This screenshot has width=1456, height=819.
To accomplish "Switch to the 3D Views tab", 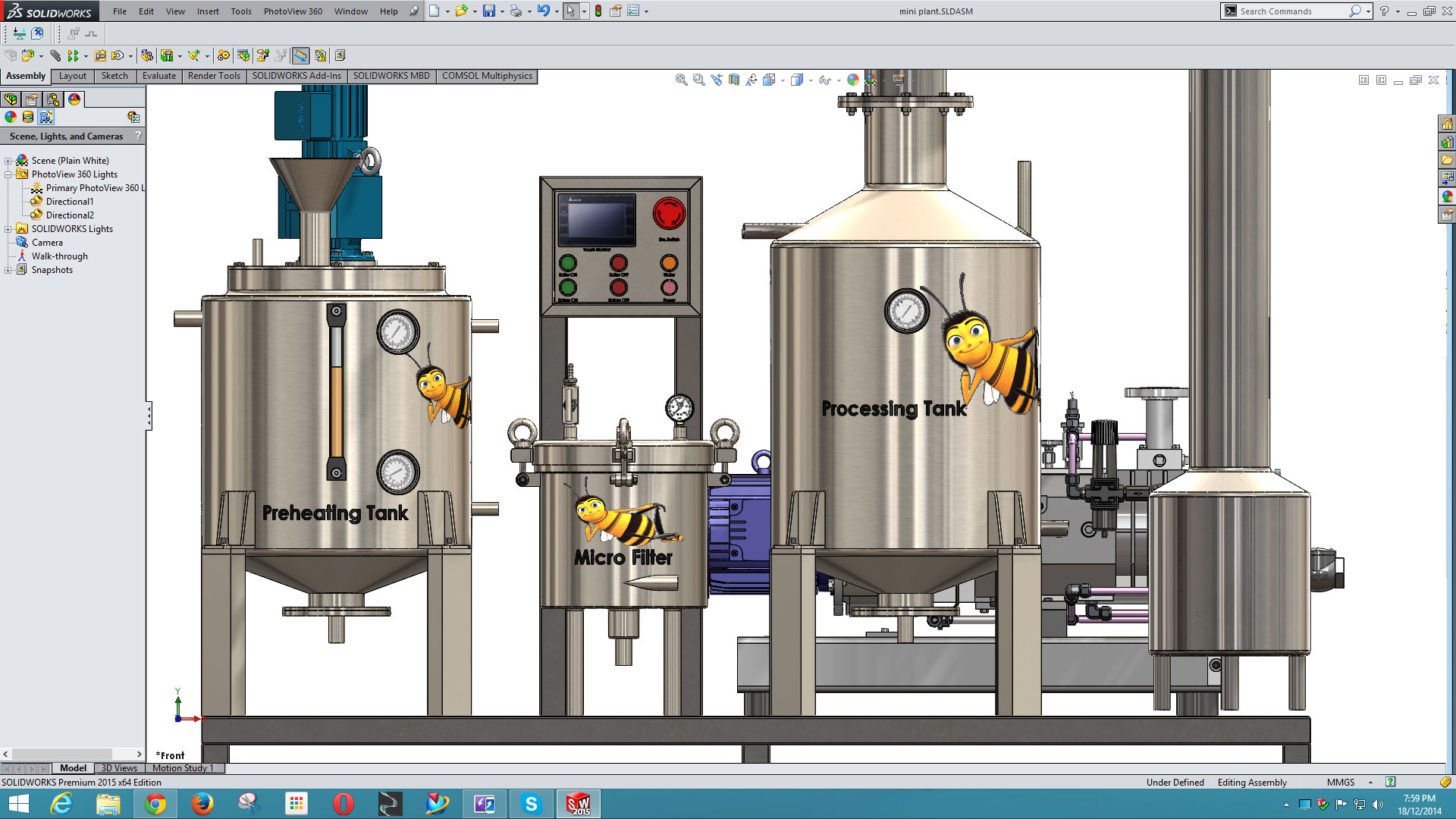I will (119, 768).
